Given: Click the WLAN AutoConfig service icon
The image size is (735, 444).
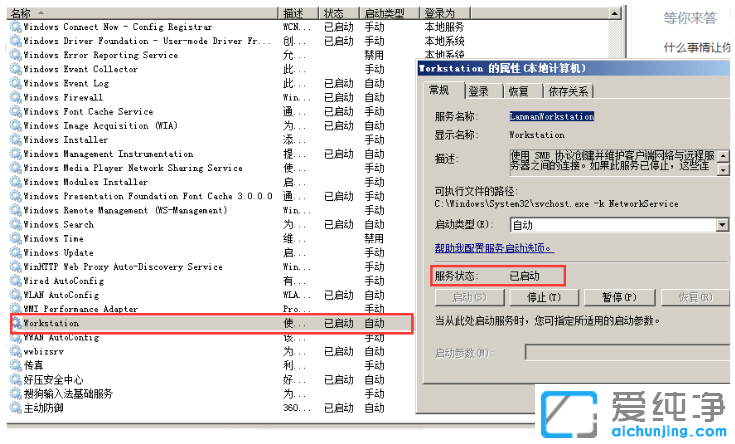Looking at the screenshot, I should 15,295.
